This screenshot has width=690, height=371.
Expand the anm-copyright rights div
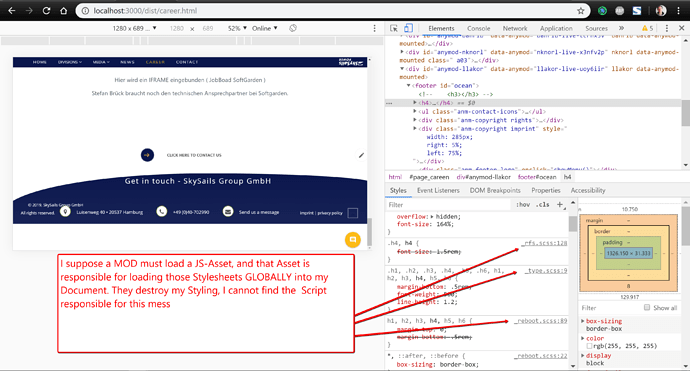click(415, 120)
